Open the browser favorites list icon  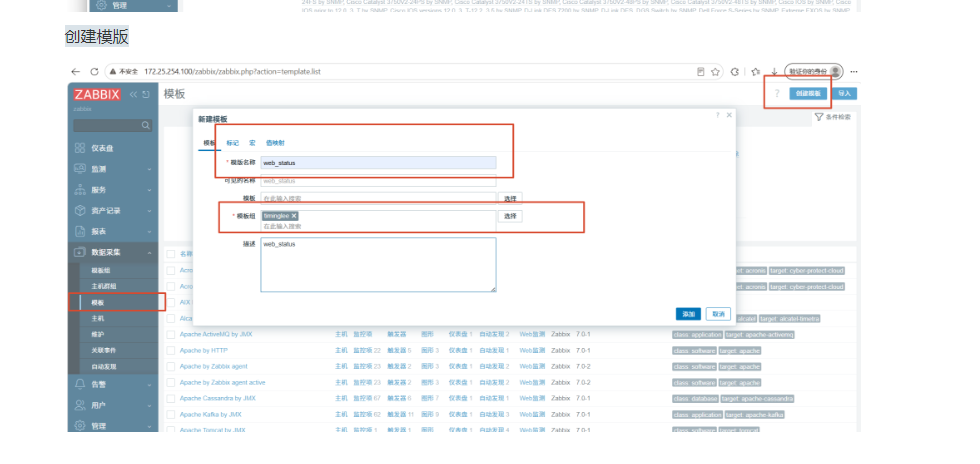pyautogui.click(x=756, y=72)
